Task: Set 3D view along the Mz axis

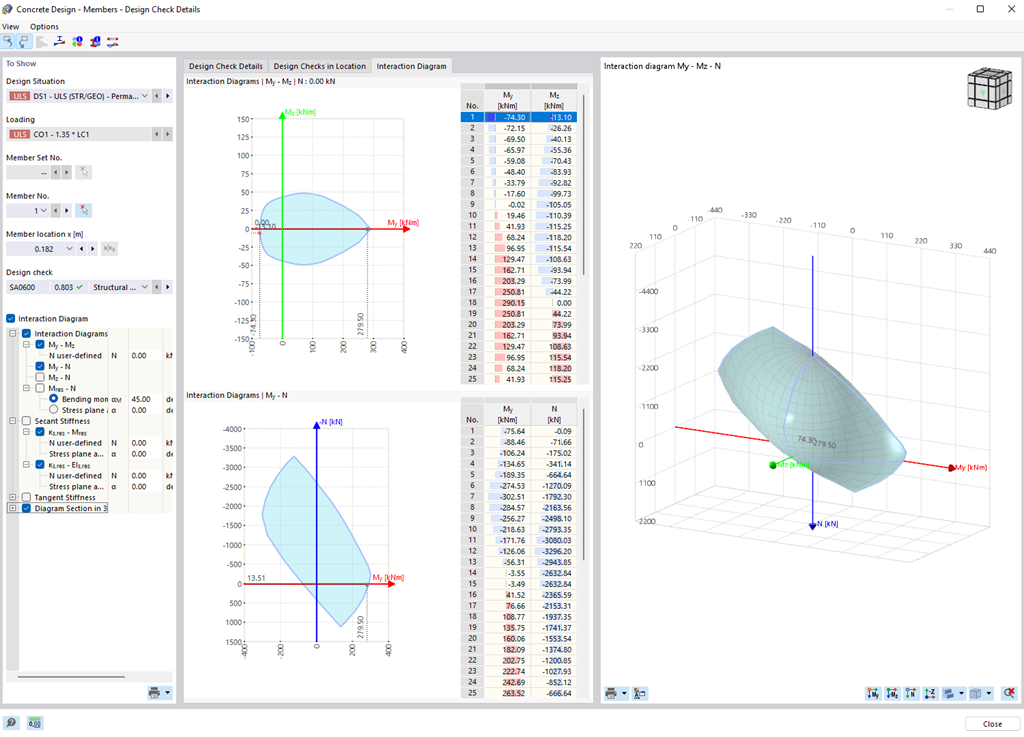Action: pyautogui.click(x=891, y=693)
